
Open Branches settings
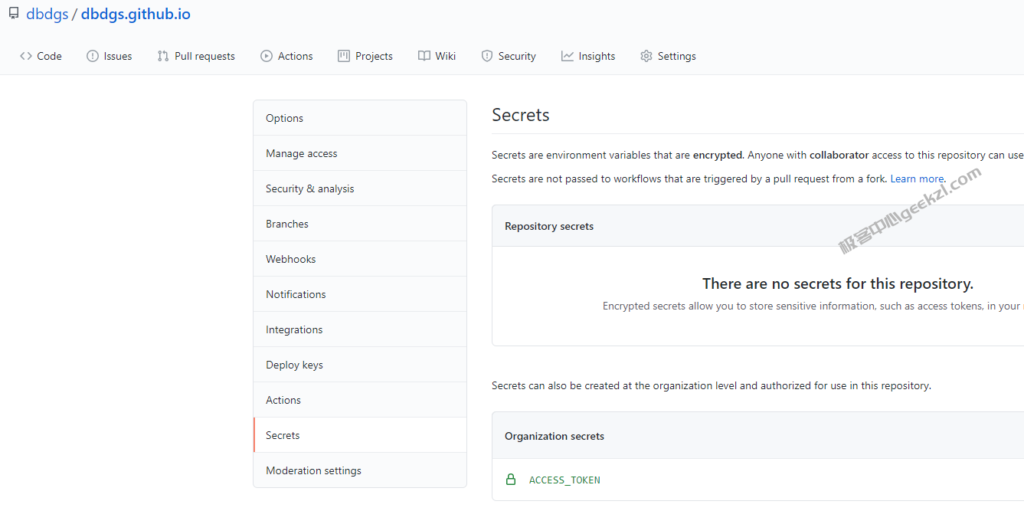(x=360, y=224)
